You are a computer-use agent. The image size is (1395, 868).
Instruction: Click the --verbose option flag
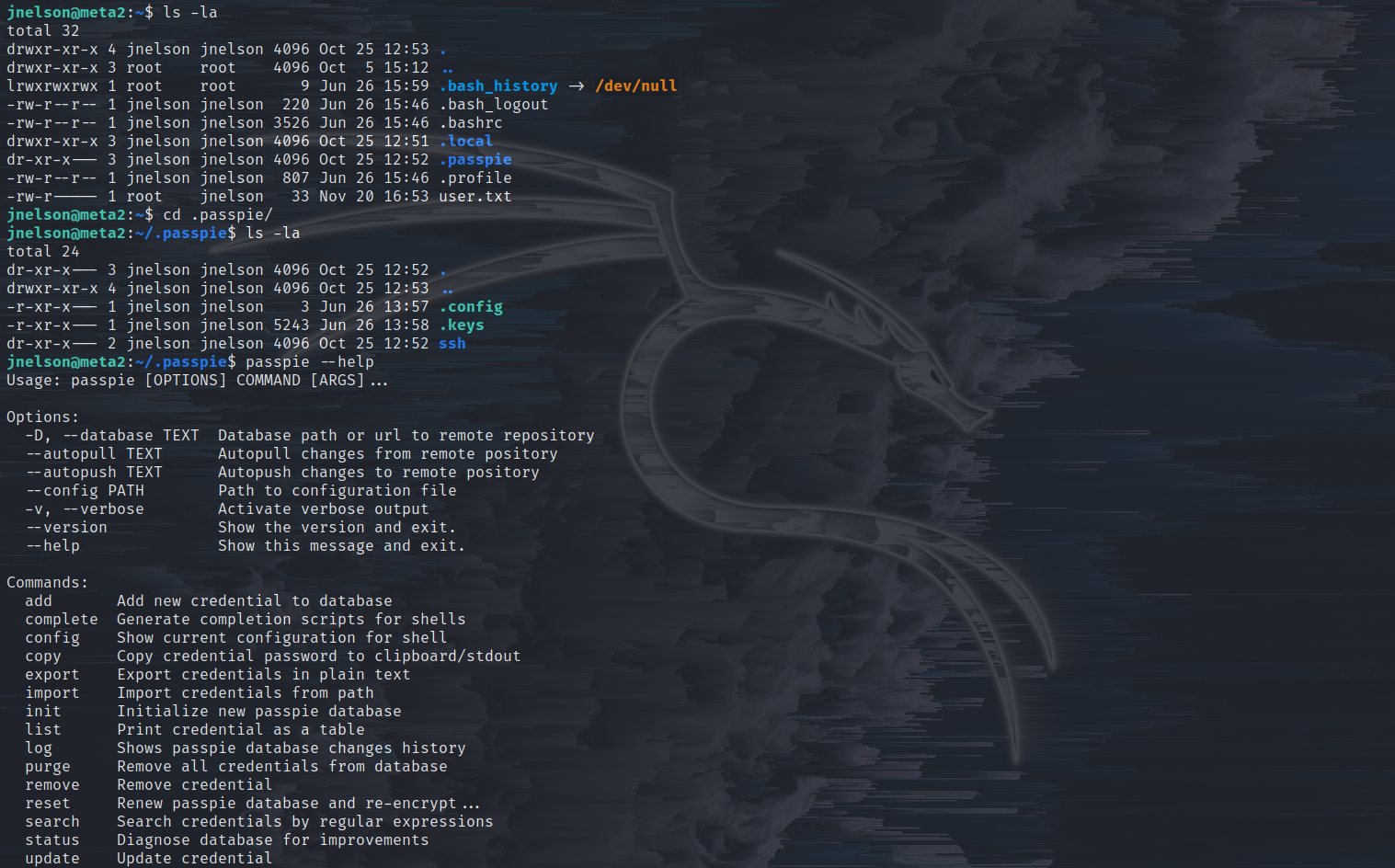103,509
